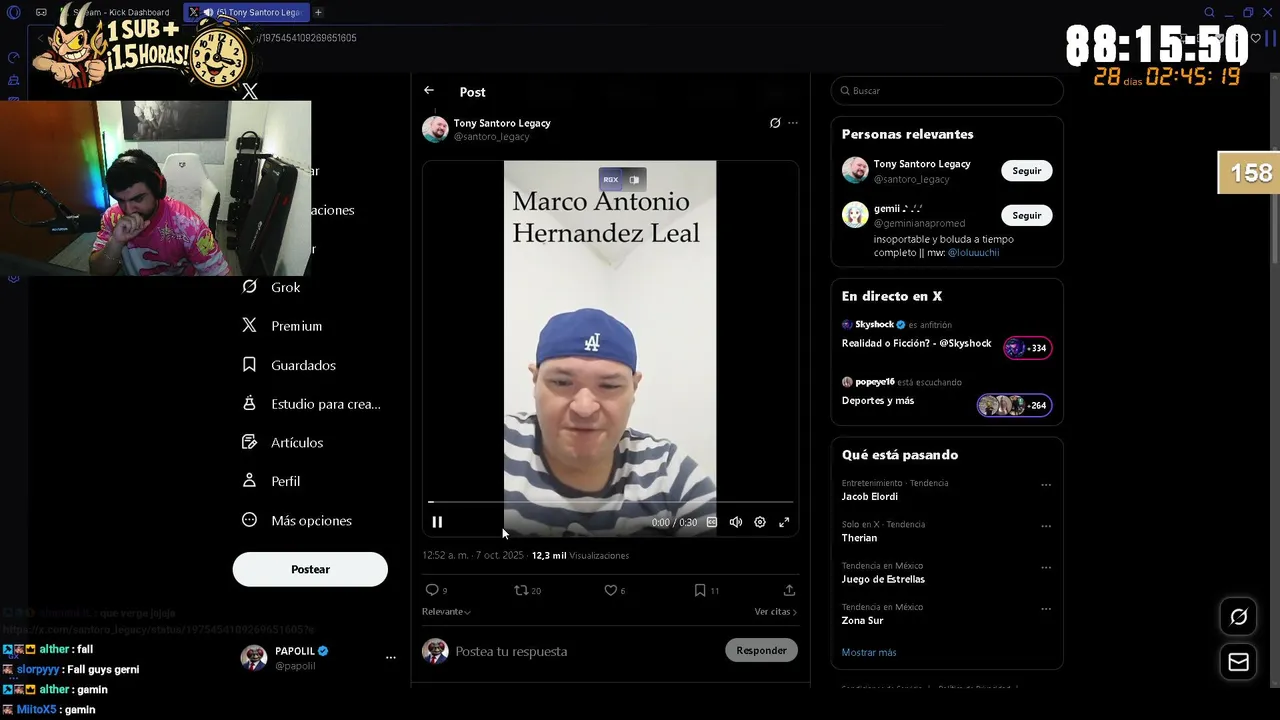Click the share post icon

tap(789, 590)
